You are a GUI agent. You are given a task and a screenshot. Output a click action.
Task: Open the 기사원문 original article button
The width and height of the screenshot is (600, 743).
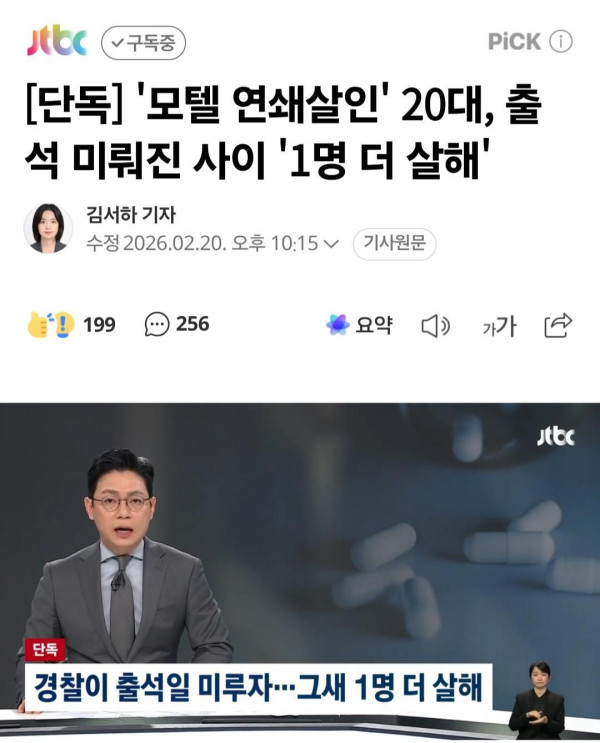(x=394, y=244)
